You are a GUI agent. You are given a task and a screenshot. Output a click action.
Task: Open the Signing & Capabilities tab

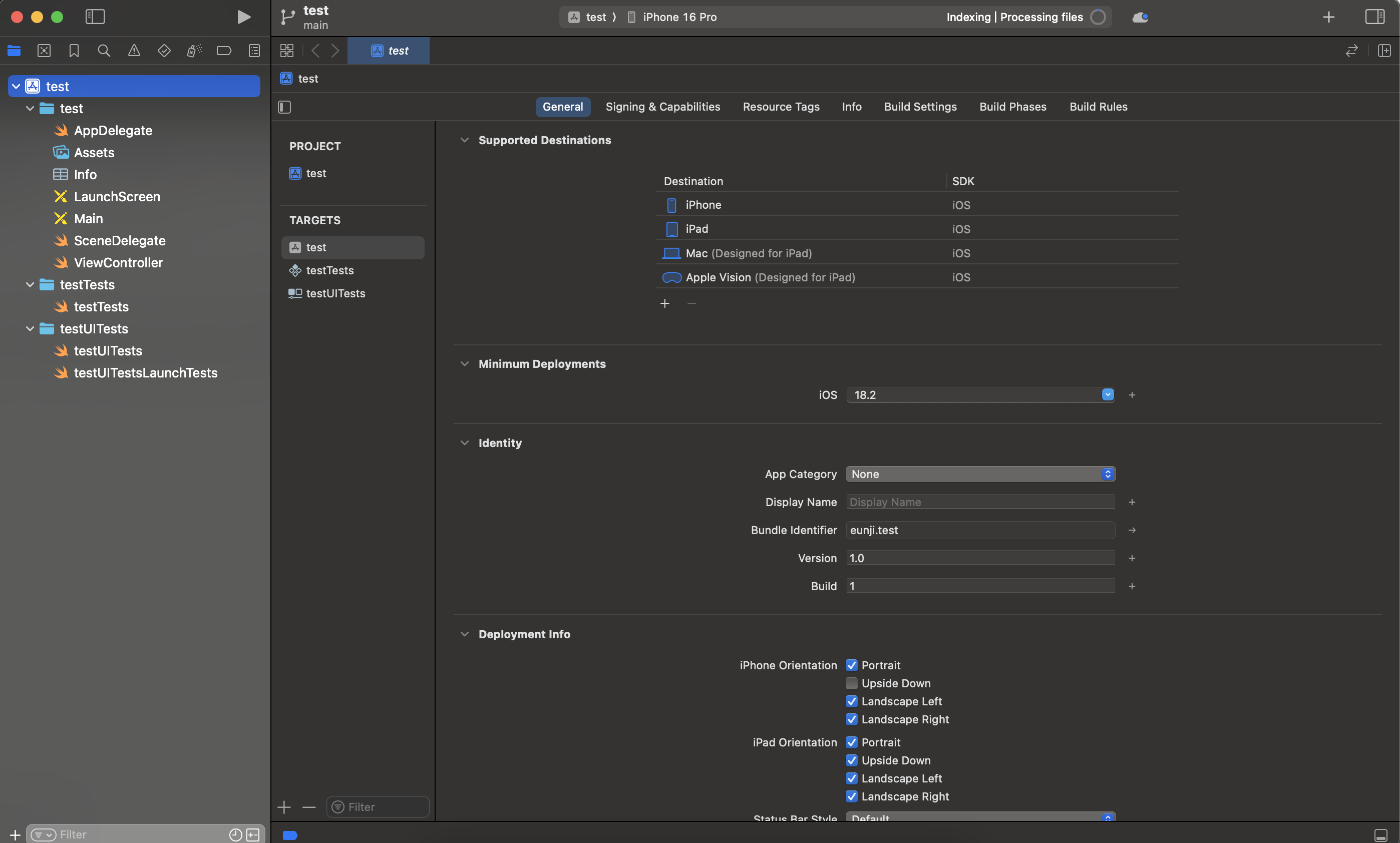tap(662, 107)
